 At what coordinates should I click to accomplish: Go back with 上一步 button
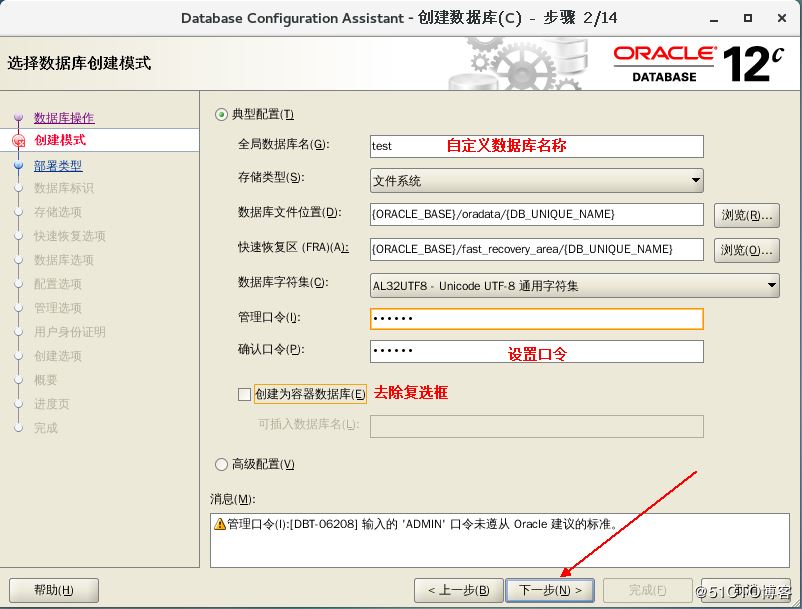(x=458, y=590)
